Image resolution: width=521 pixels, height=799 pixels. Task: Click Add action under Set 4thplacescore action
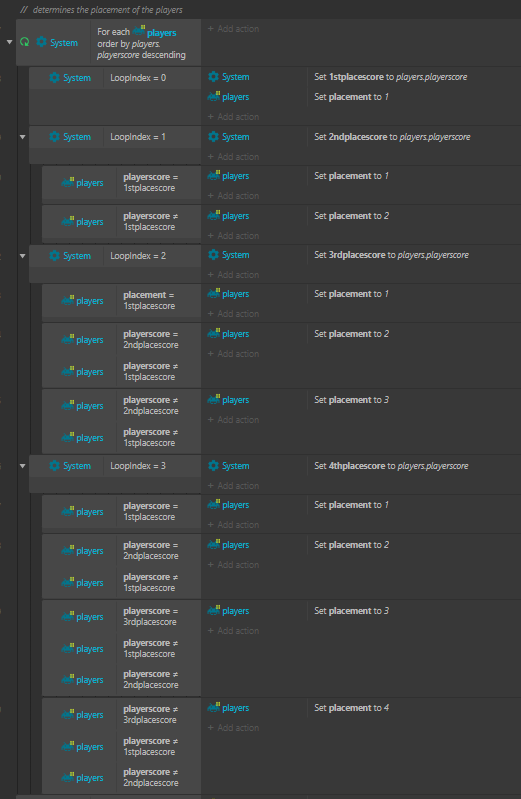pyautogui.click(x=233, y=486)
